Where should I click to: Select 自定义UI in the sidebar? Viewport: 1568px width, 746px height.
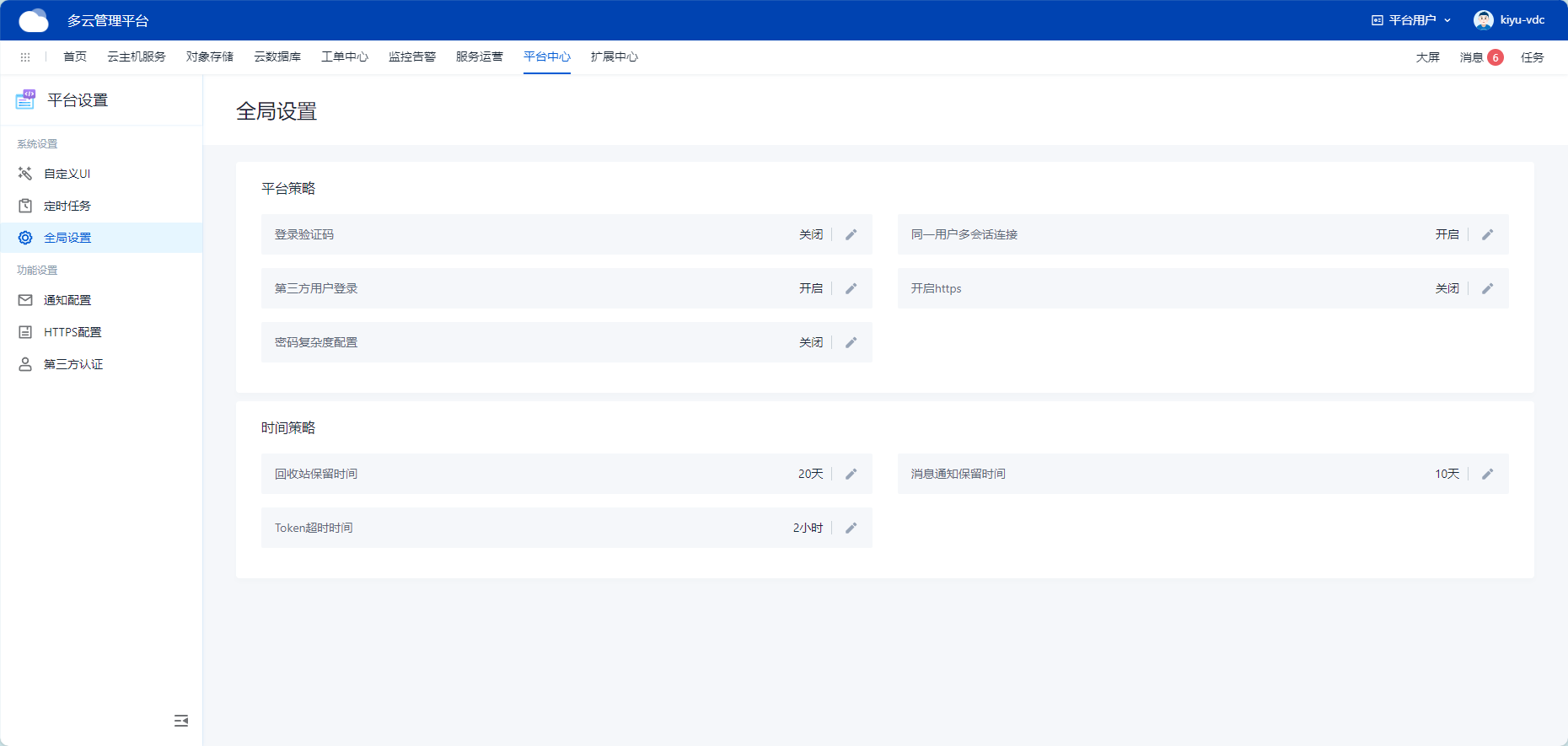pyautogui.click(x=67, y=174)
